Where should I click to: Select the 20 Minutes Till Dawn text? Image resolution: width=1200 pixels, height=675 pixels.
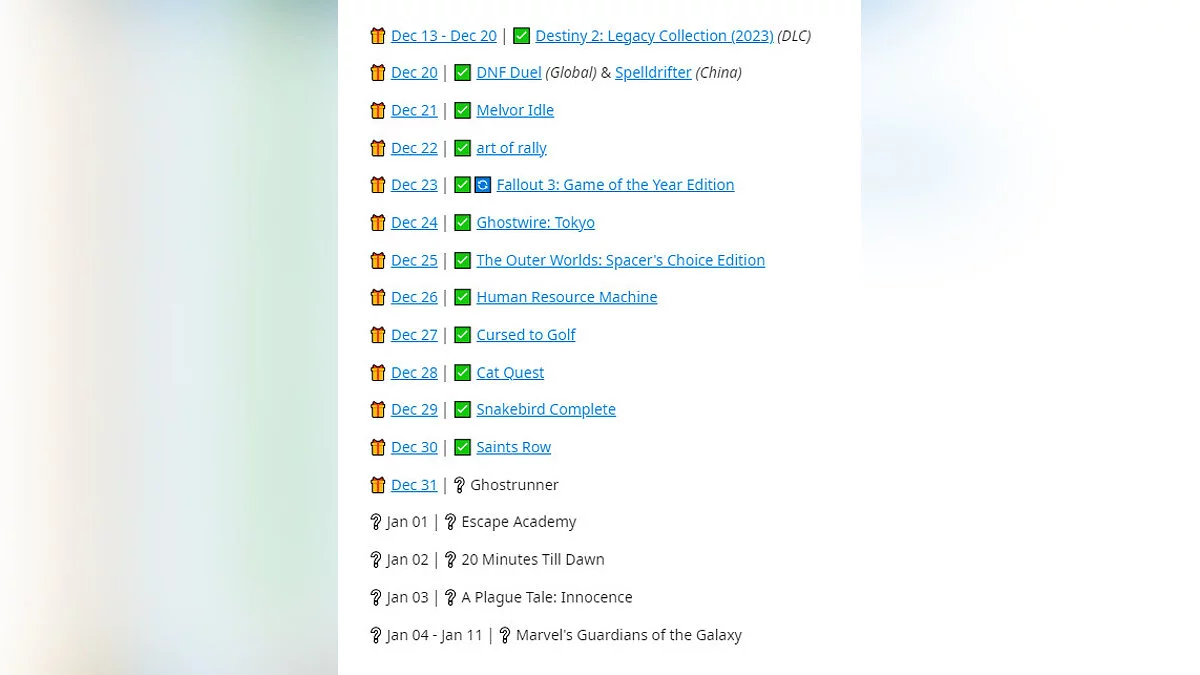pyautogui.click(x=533, y=560)
